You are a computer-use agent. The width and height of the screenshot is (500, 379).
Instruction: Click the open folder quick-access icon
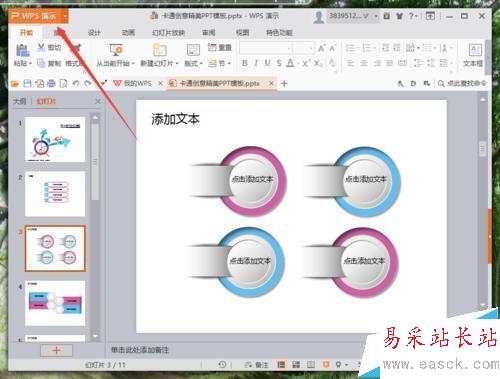pos(15,83)
